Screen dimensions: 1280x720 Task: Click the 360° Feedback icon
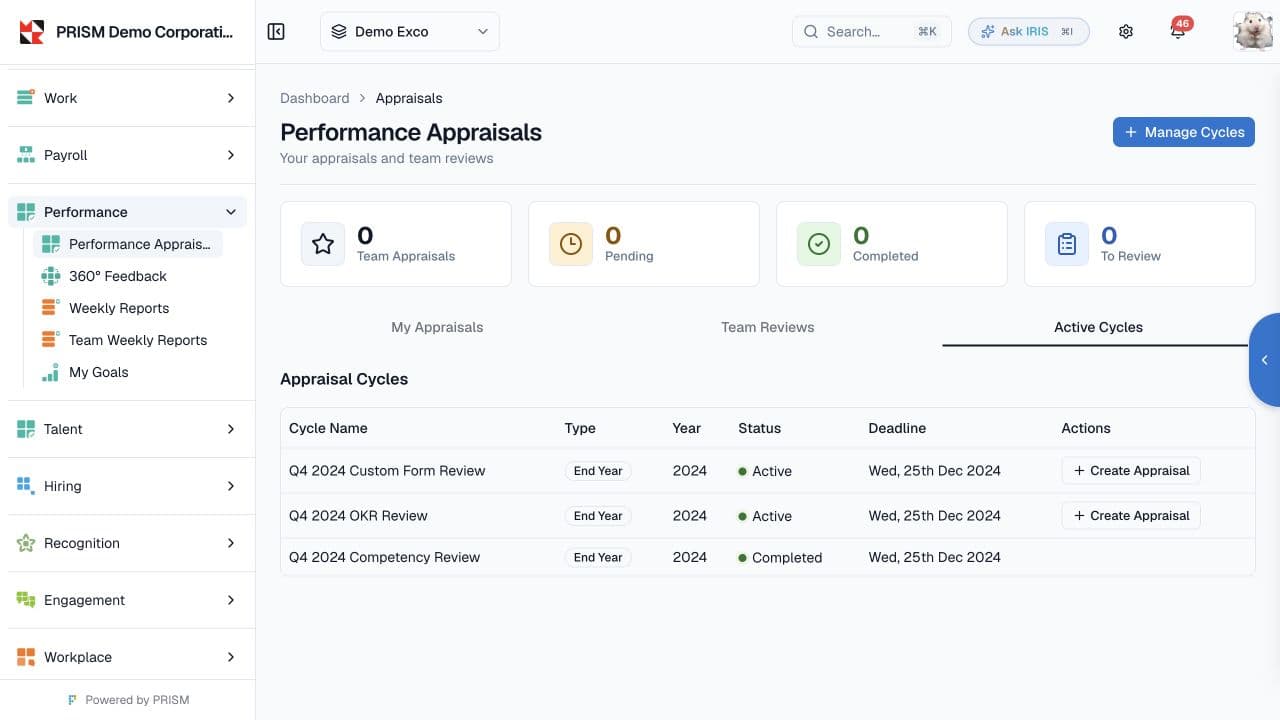[50, 276]
